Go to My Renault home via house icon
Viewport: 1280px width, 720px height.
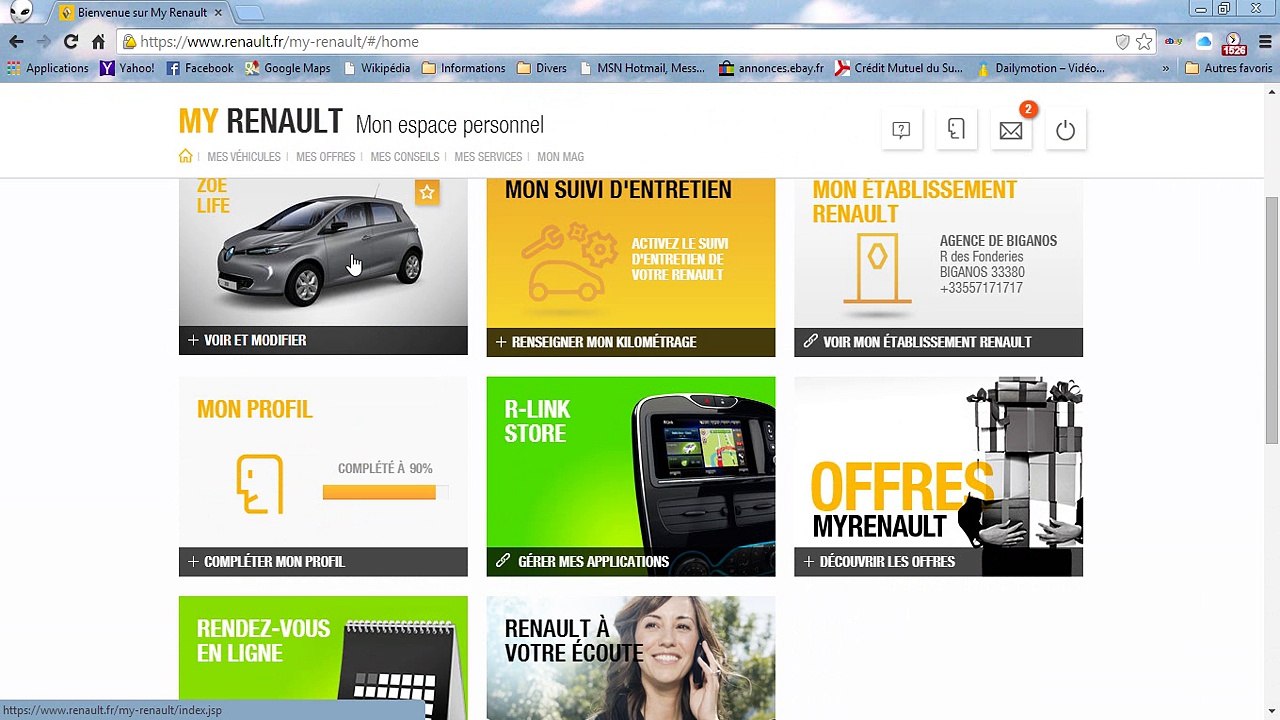(185, 156)
